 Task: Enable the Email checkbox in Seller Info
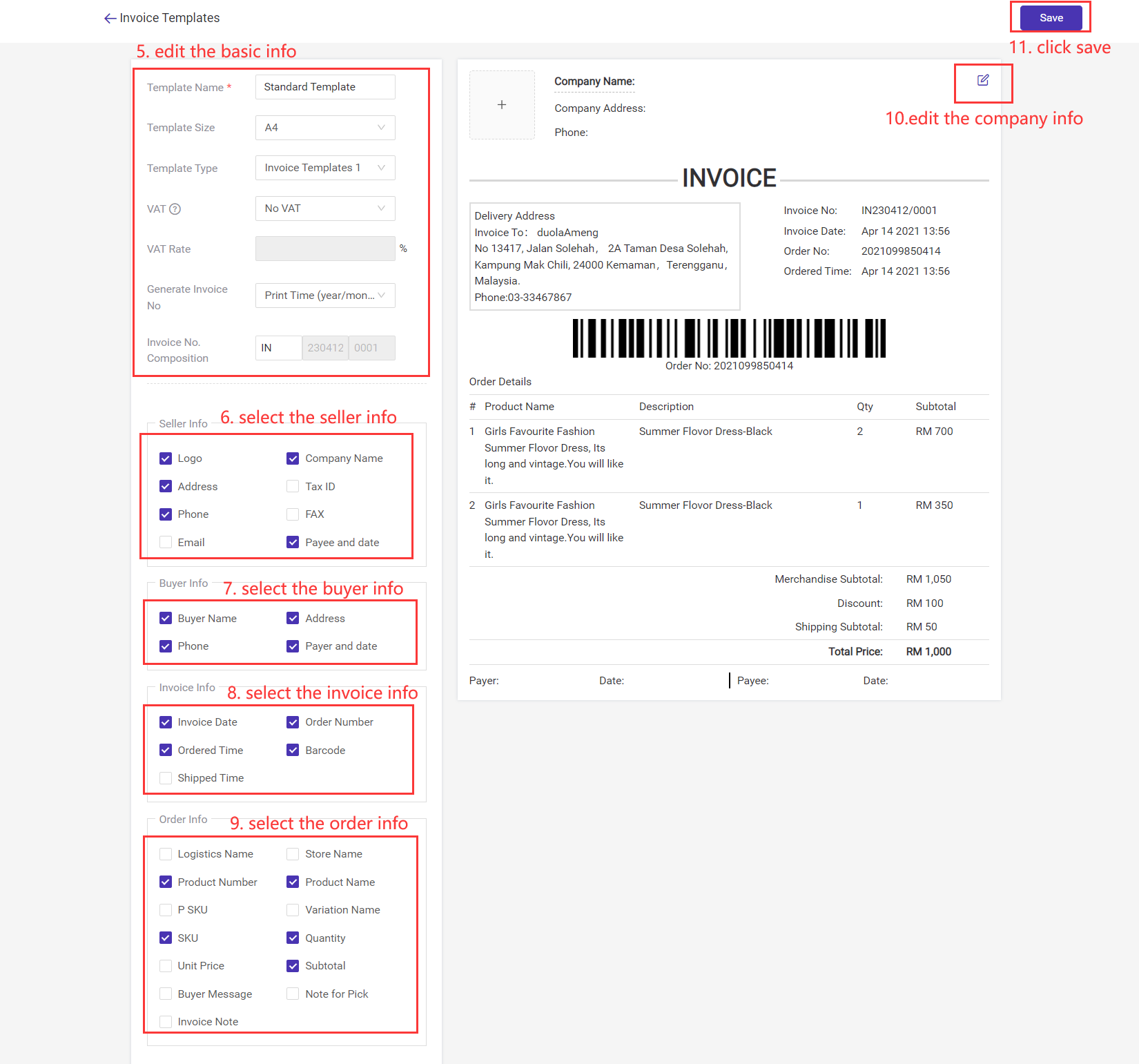[166, 542]
